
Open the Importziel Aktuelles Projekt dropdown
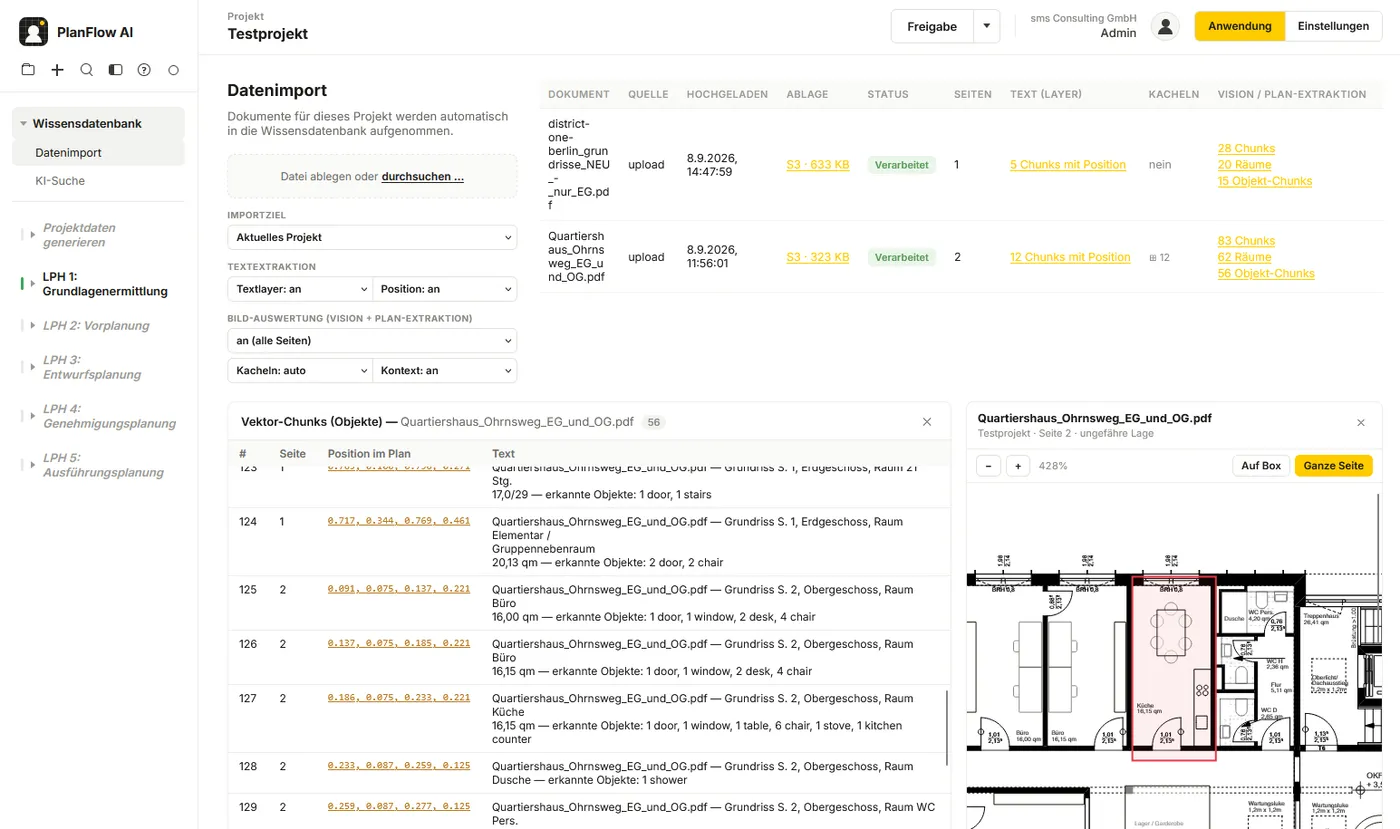[x=372, y=237]
